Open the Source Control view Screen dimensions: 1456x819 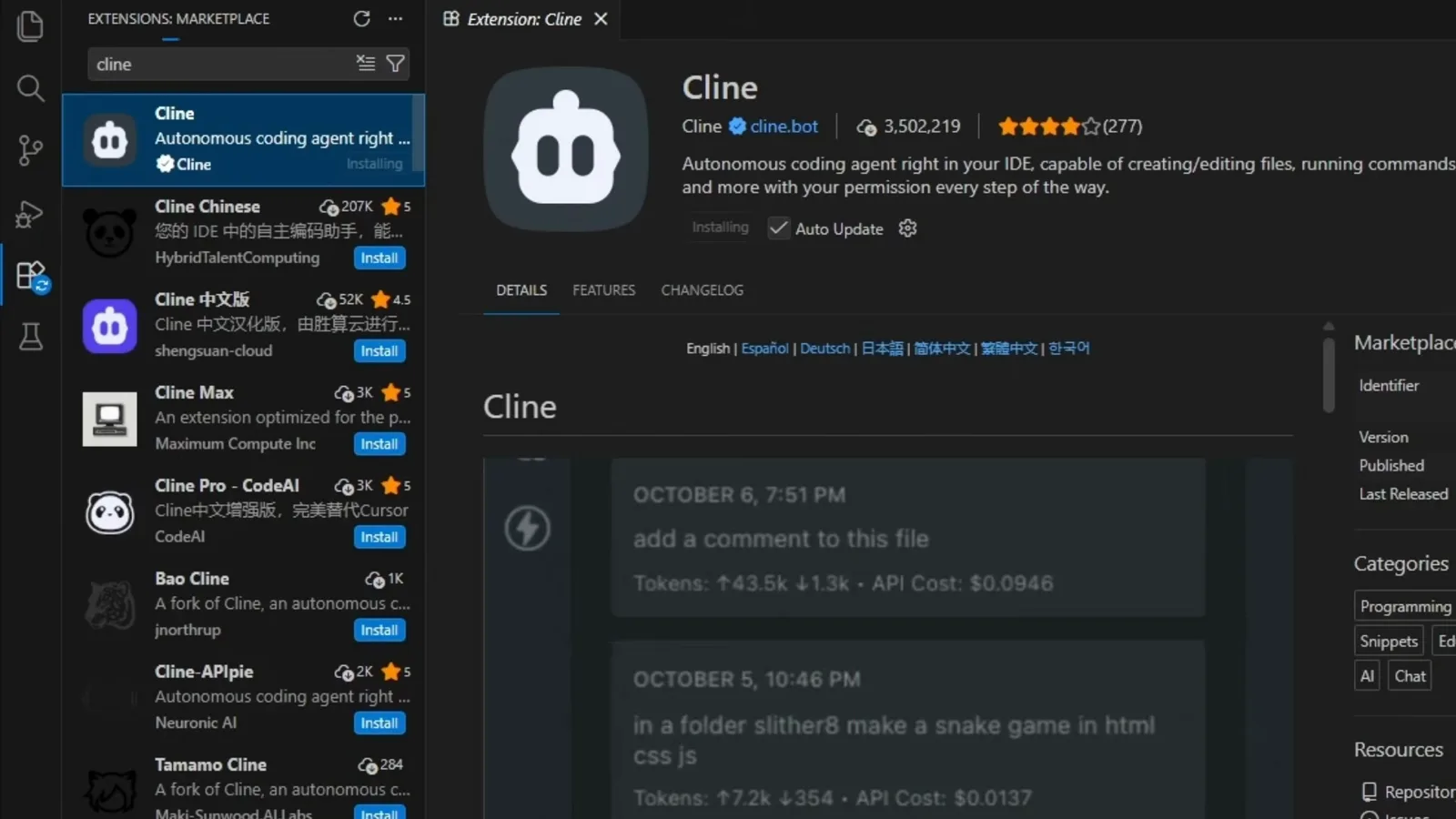coord(30,150)
